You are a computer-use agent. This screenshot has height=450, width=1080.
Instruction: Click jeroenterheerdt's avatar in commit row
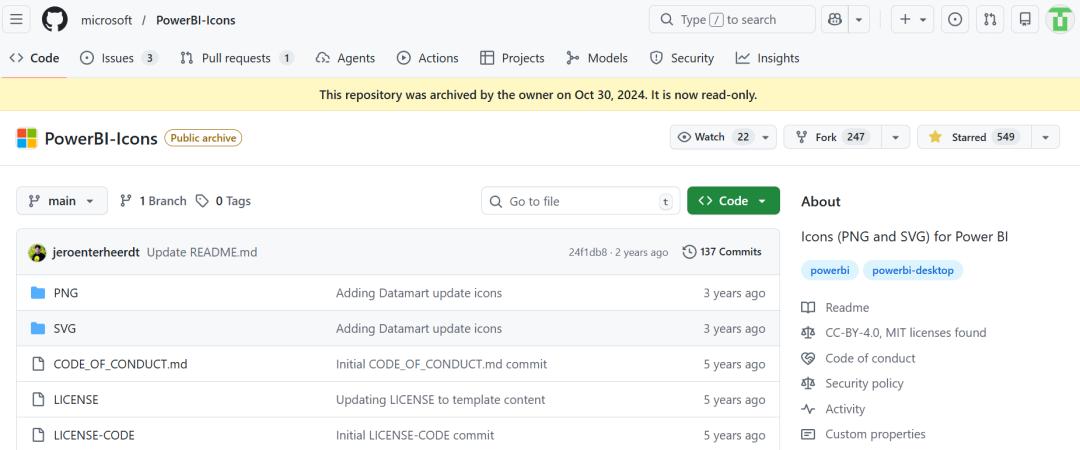[x=37, y=252]
